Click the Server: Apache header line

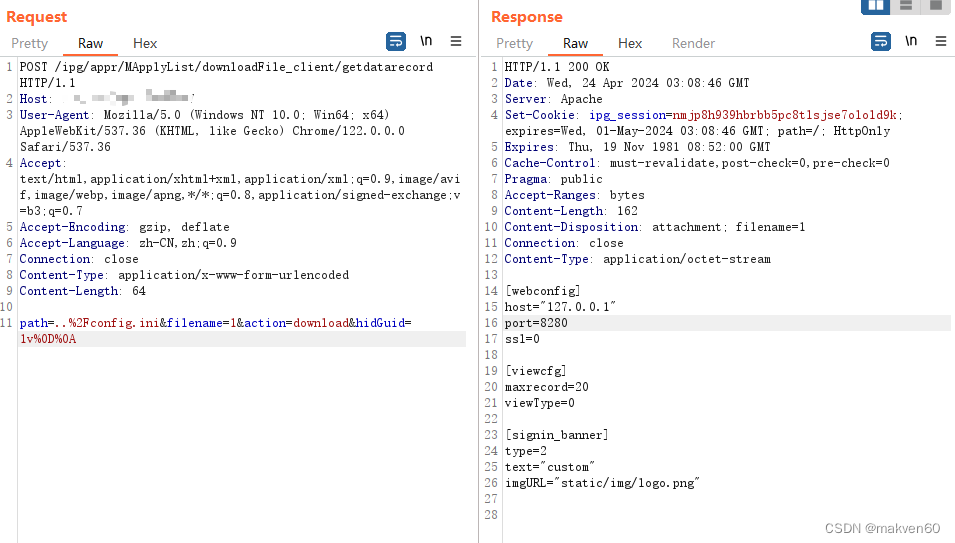pos(553,99)
